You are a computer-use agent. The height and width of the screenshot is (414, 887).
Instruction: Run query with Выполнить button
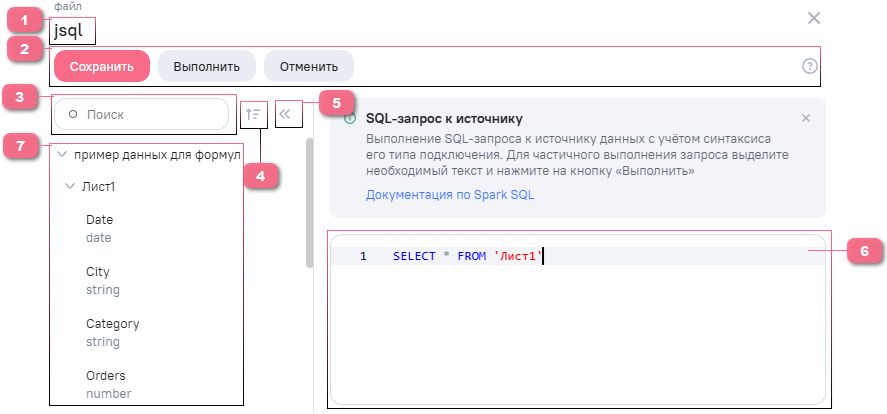[x=206, y=66]
